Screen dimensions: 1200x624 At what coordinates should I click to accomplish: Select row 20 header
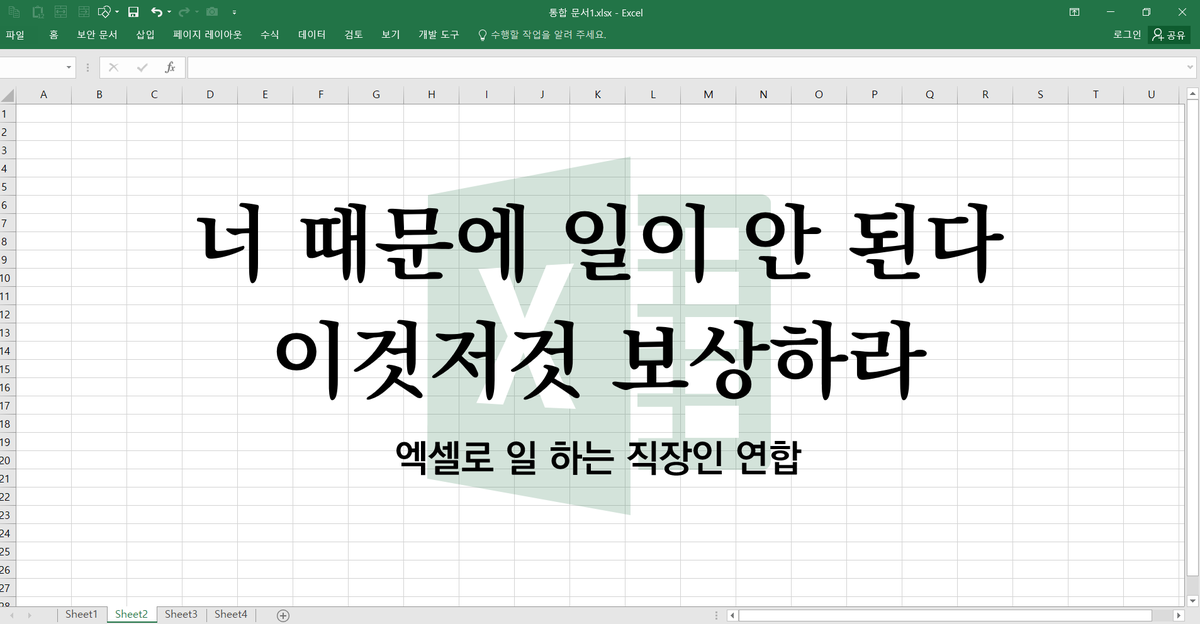pyautogui.click(x=7, y=460)
